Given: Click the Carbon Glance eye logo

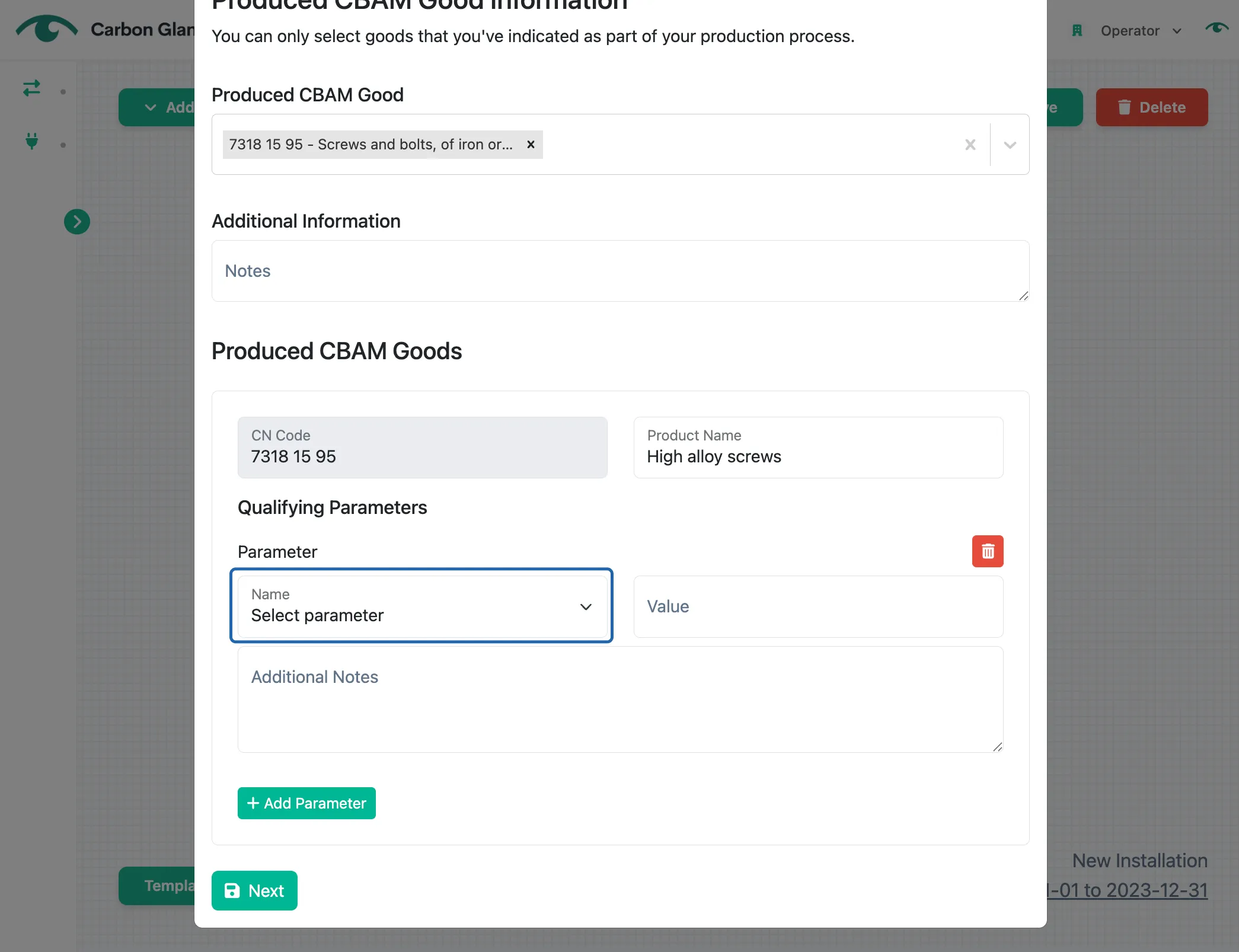Looking at the screenshot, I should tap(47, 28).
